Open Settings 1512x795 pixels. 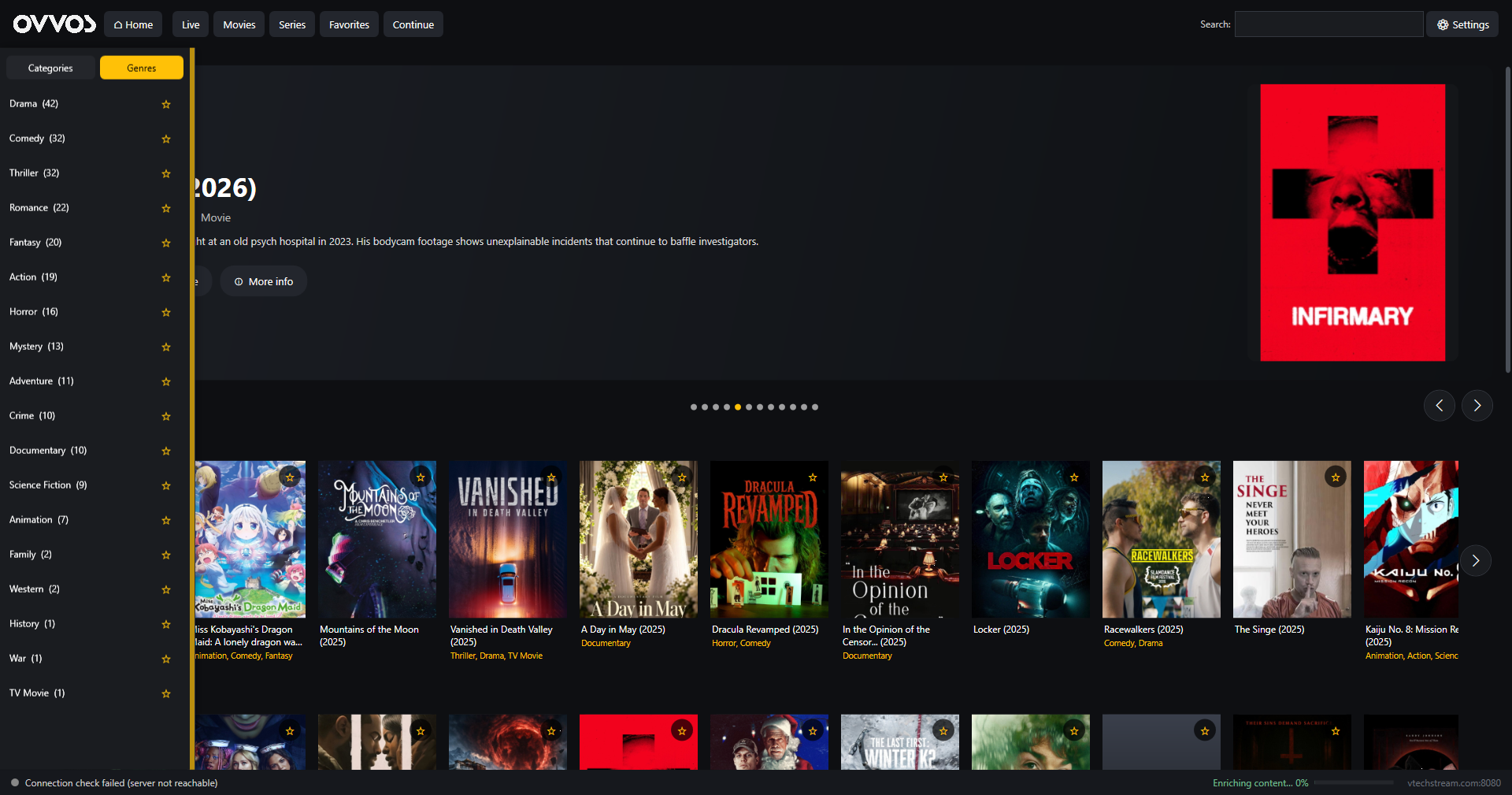click(x=1463, y=24)
